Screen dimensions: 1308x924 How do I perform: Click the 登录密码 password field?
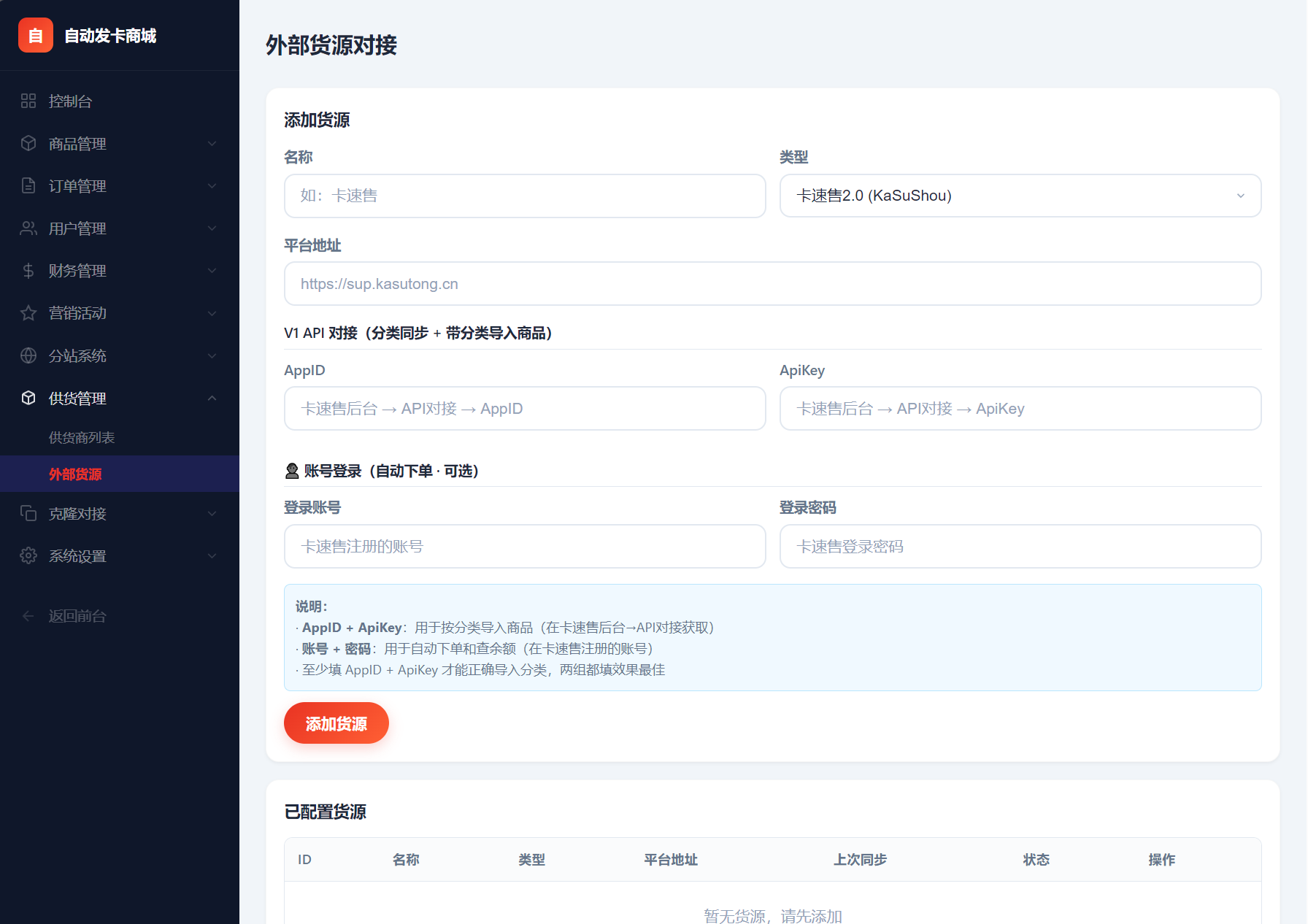click(1020, 546)
